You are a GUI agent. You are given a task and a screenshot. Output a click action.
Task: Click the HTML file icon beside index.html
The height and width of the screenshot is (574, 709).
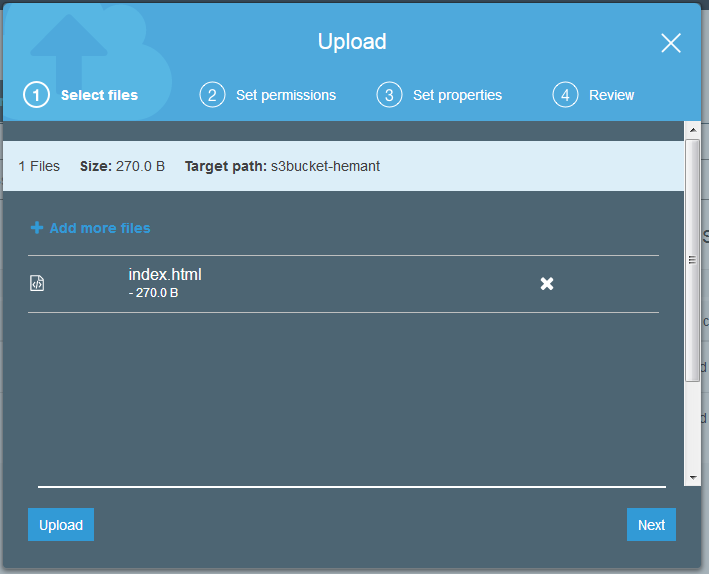(x=37, y=283)
